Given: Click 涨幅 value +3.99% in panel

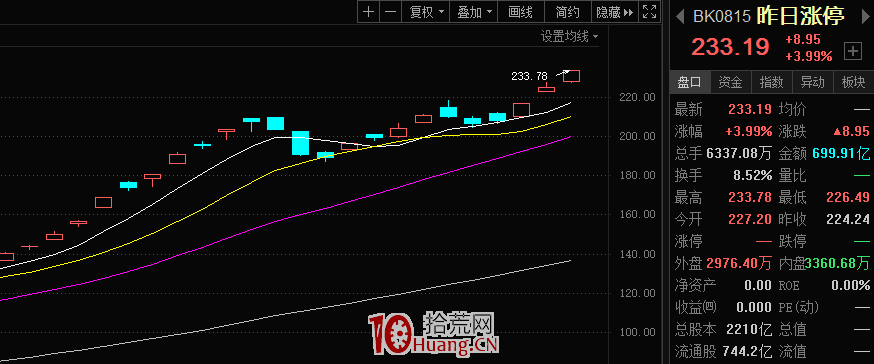Looking at the screenshot, I should tap(749, 132).
